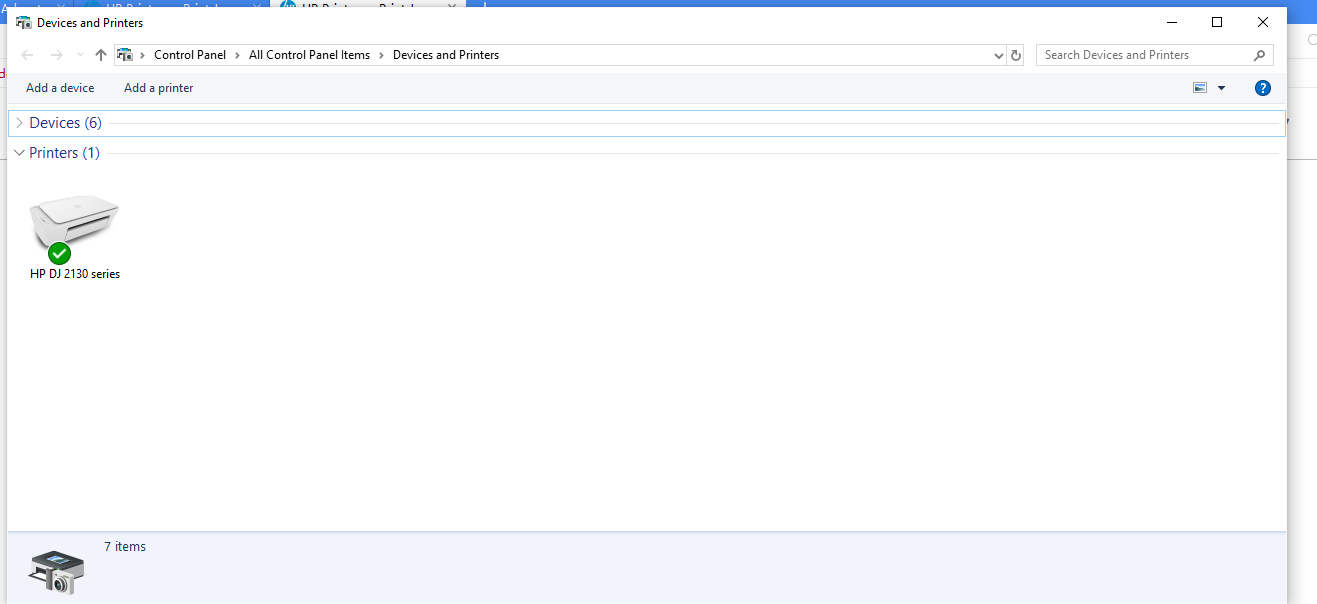This screenshot has width=1317, height=604.
Task: Click the Devices and Printers address bar icon
Action: (125, 55)
